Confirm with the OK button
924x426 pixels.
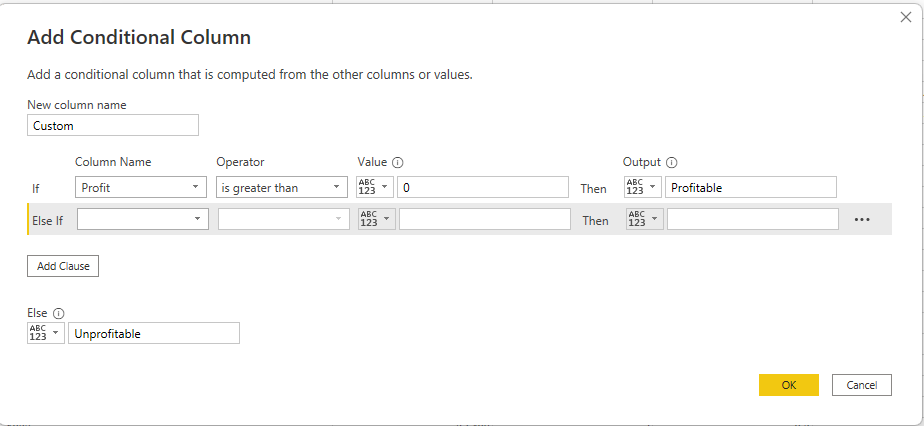coord(788,385)
